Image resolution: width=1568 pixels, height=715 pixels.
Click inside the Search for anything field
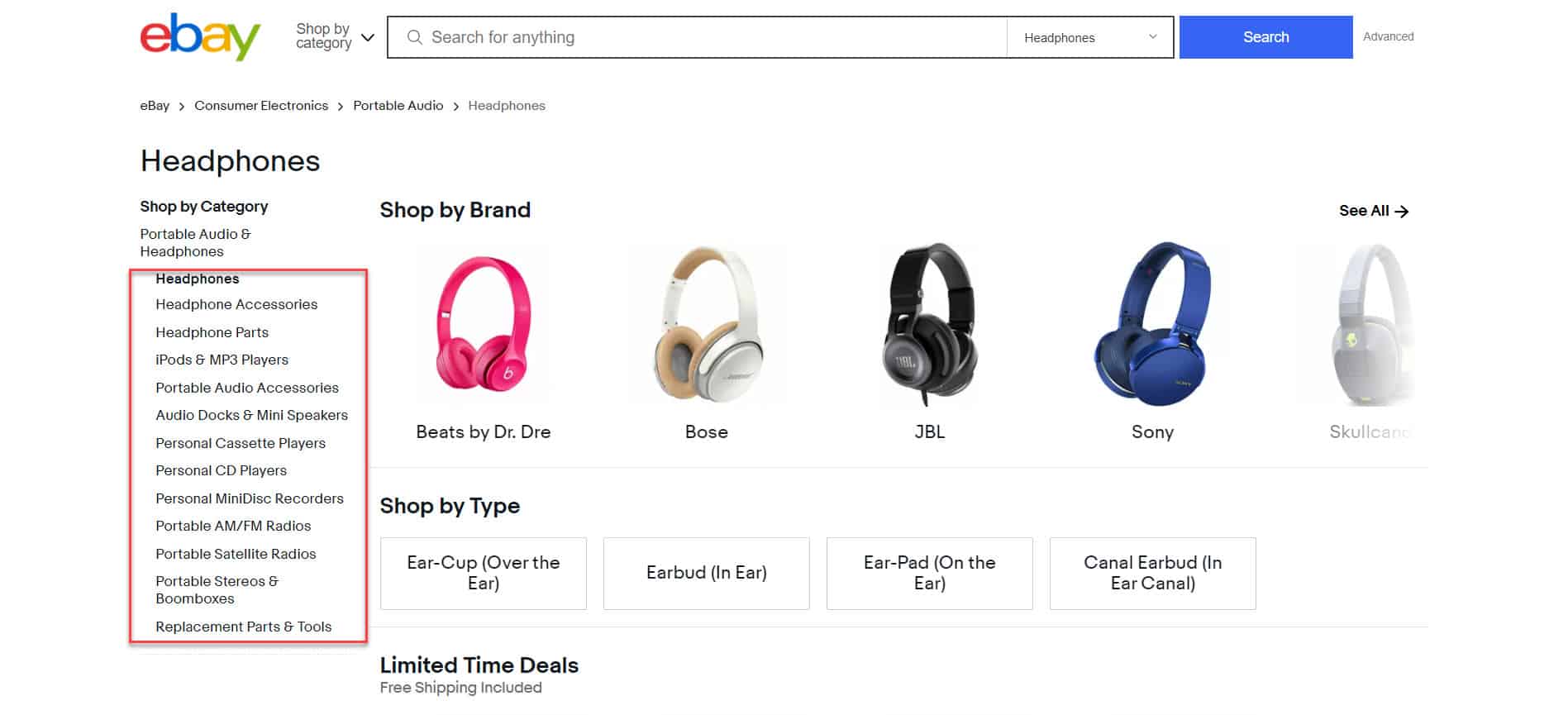(661, 37)
